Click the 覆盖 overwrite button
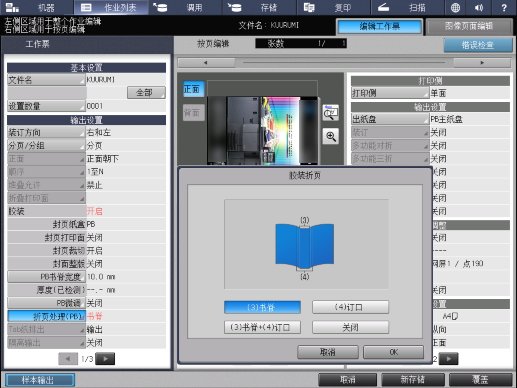The height and width of the screenshot is (388, 517). coord(481,380)
